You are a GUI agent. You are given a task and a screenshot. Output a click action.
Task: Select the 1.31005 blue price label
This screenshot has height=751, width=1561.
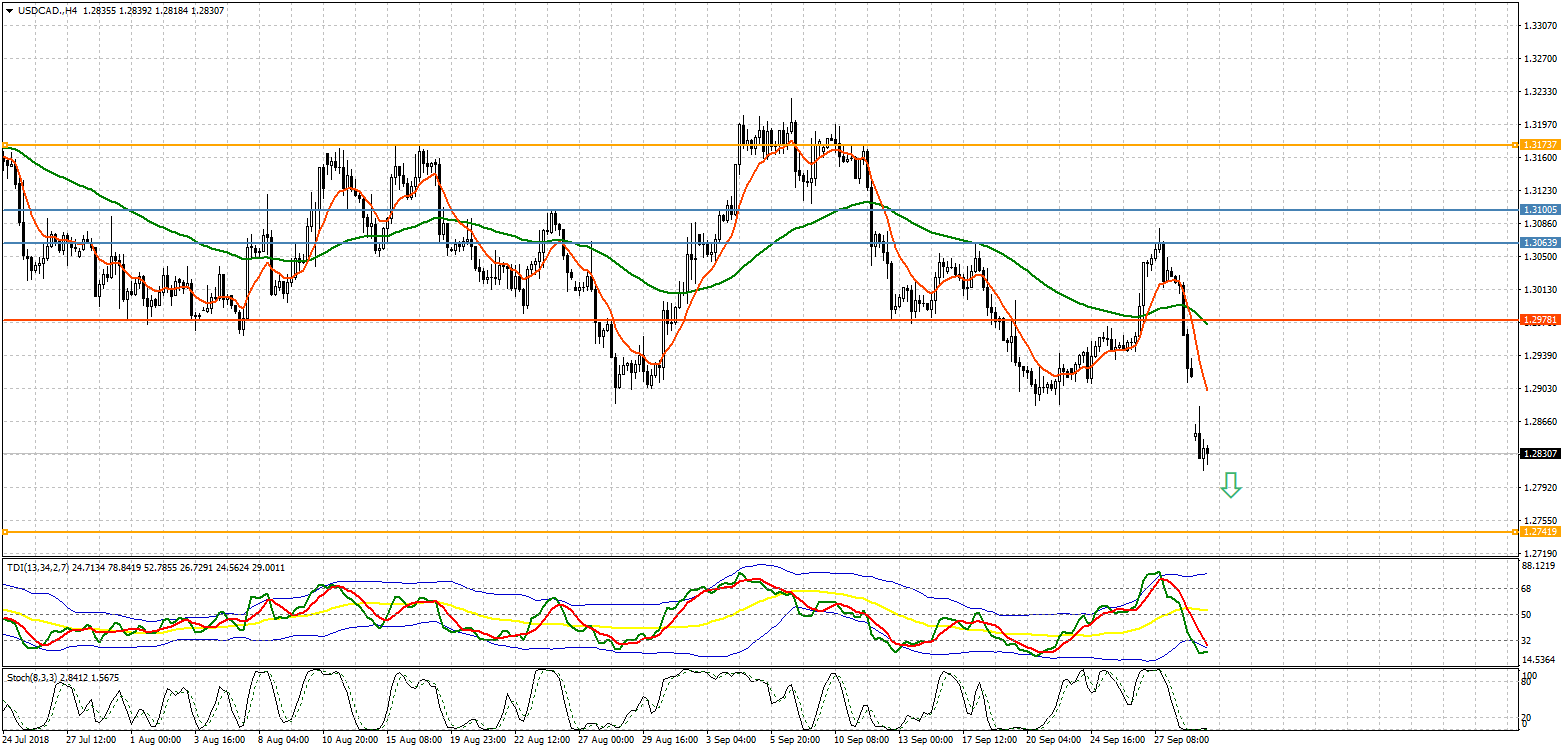[1539, 210]
